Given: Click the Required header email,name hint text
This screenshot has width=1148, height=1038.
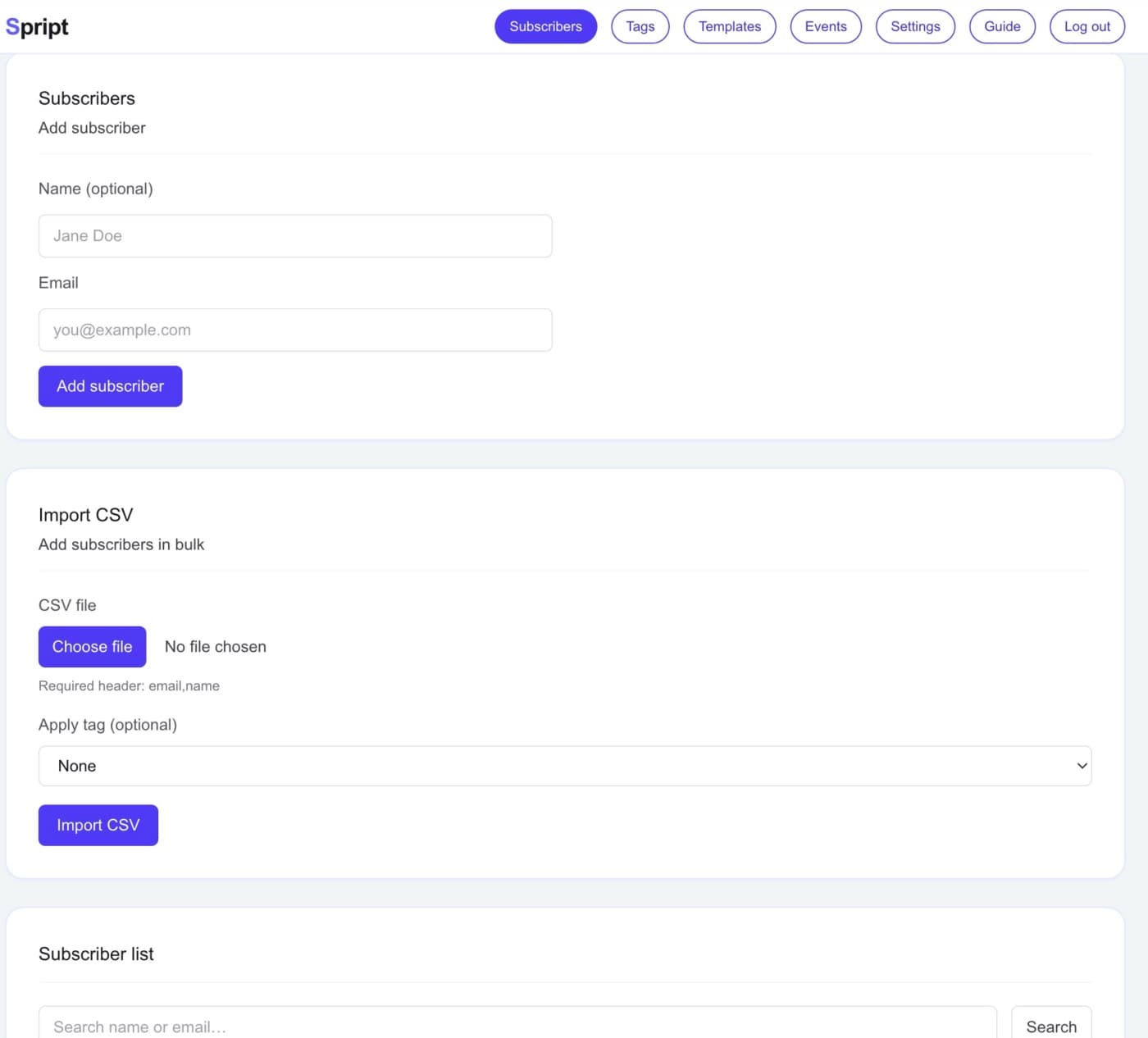Looking at the screenshot, I should (x=129, y=685).
